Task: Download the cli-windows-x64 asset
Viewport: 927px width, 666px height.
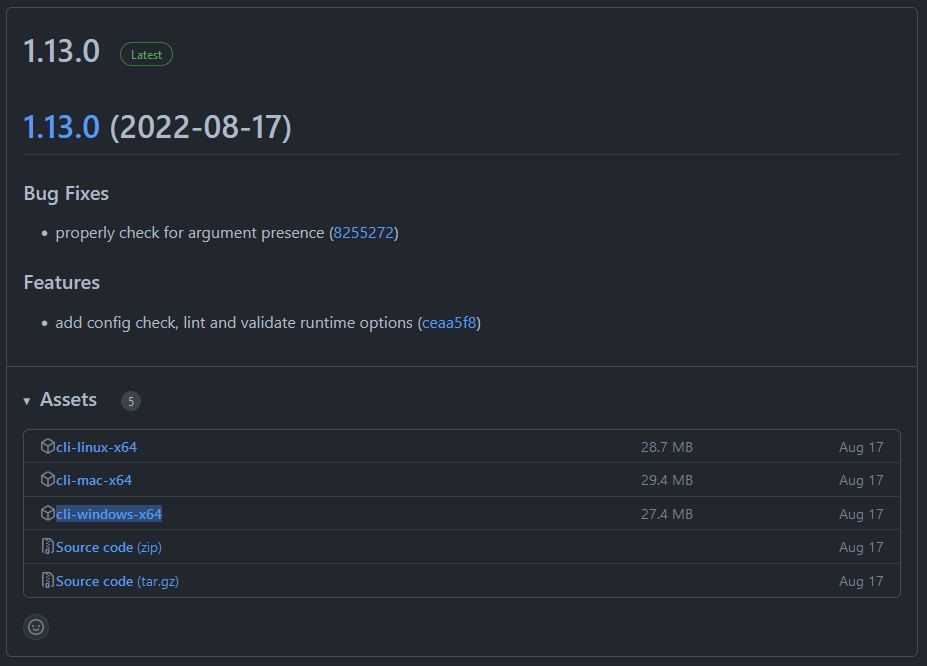Action: (106, 513)
